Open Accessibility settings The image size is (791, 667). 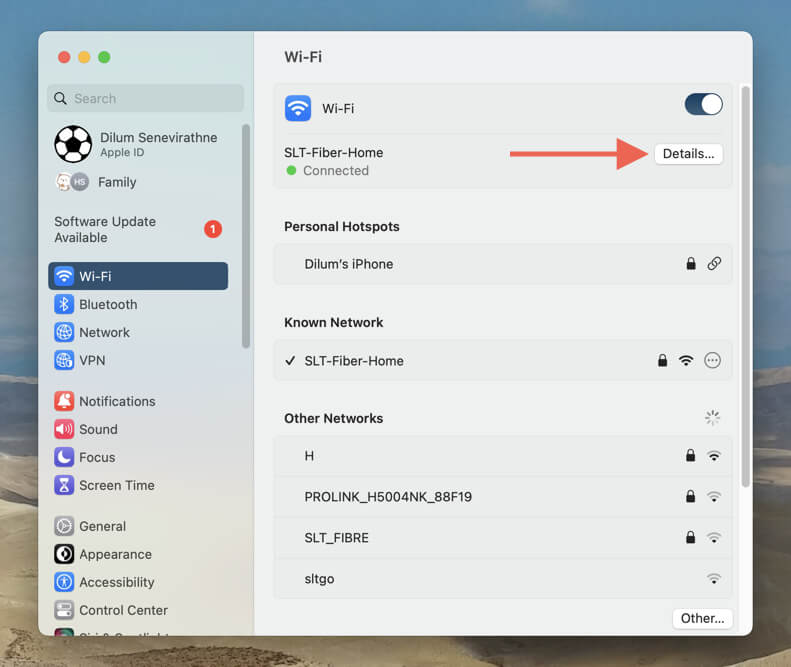138,582
